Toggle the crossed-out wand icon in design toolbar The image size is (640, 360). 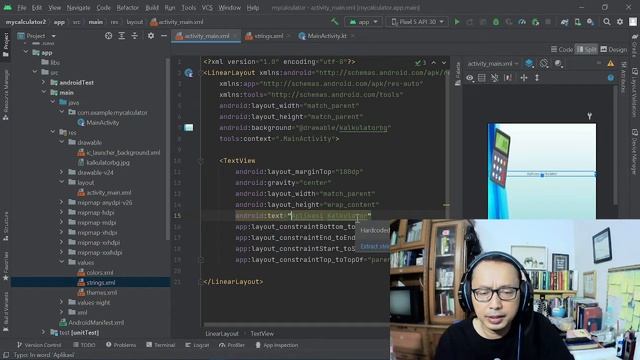(x=495, y=78)
